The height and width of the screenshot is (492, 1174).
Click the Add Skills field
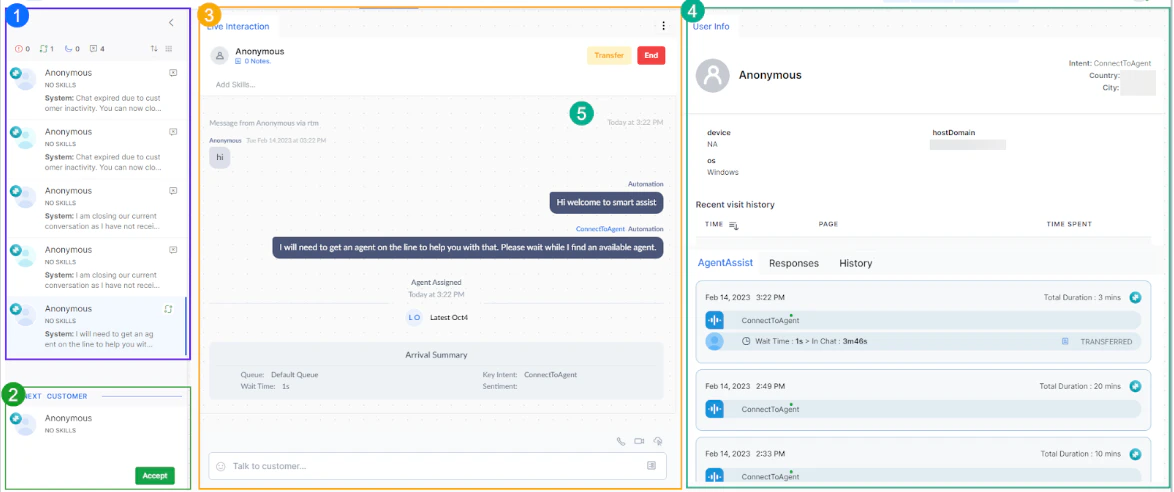pyautogui.click(x=236, y=84)
